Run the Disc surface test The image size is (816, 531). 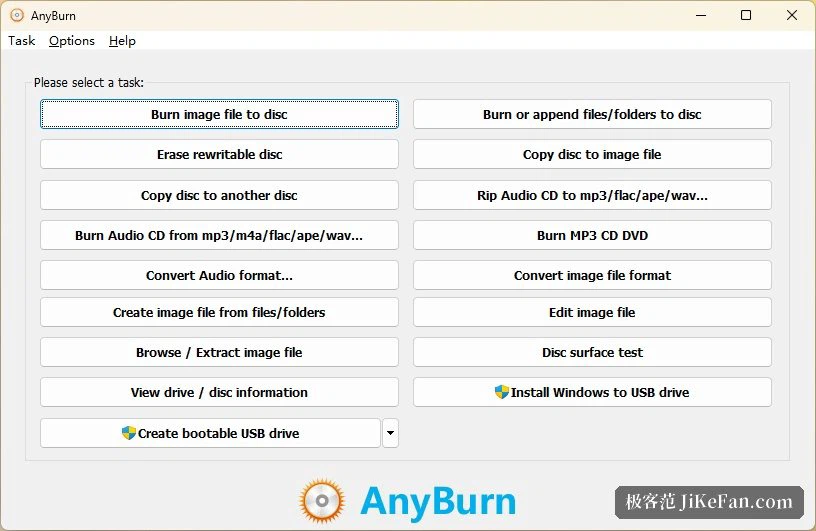click(x=592, y=352)
